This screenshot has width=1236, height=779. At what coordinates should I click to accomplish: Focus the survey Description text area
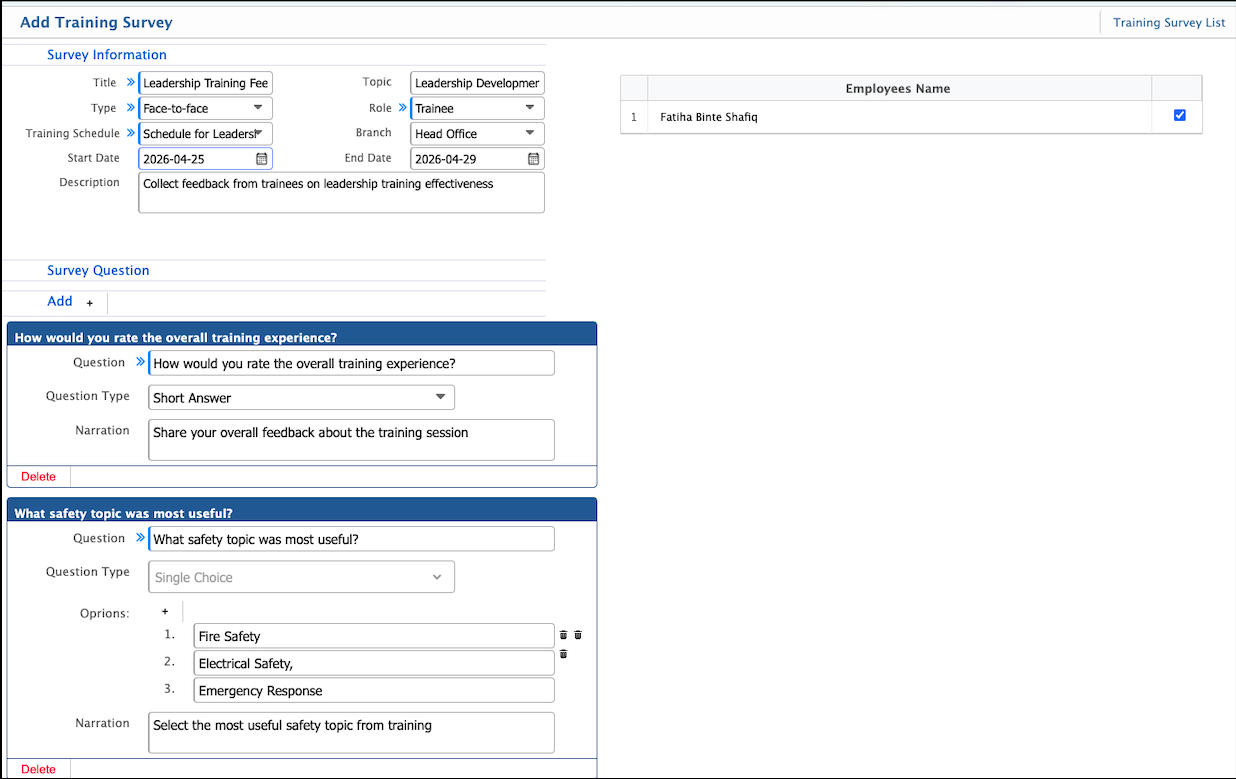pos(341,193)
